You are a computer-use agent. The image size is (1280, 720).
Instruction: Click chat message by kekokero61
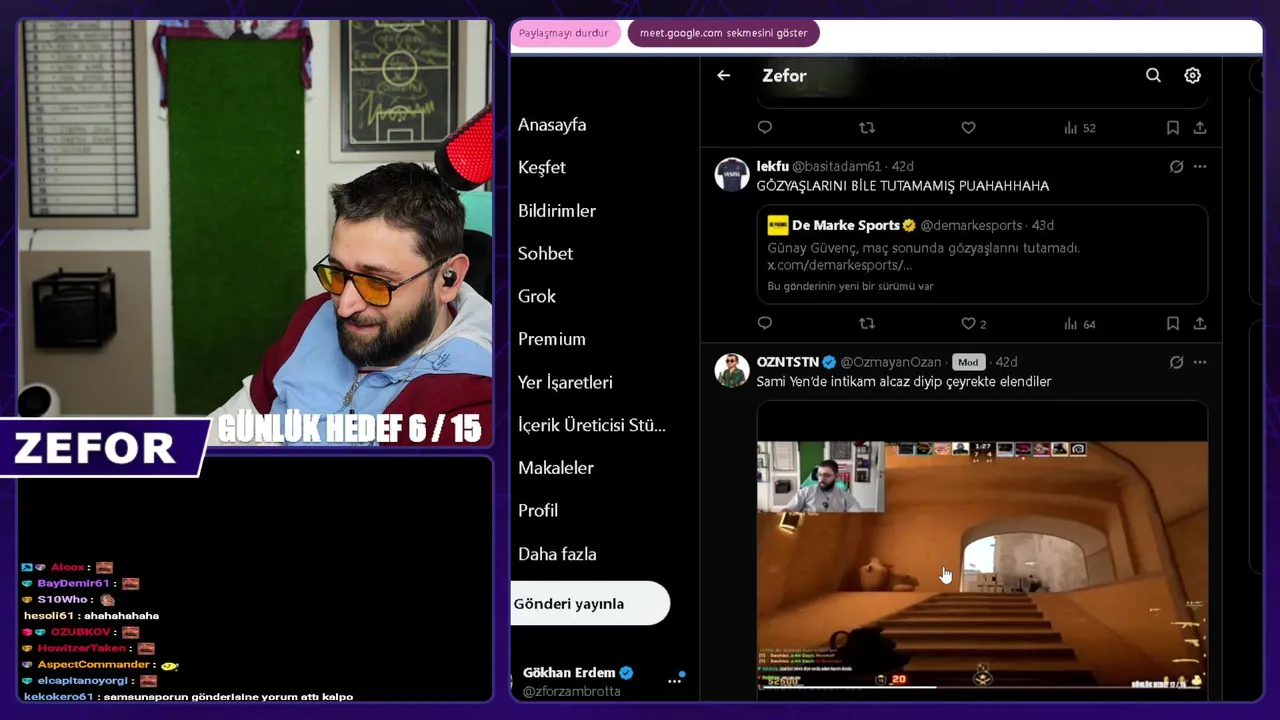(188, 697)
